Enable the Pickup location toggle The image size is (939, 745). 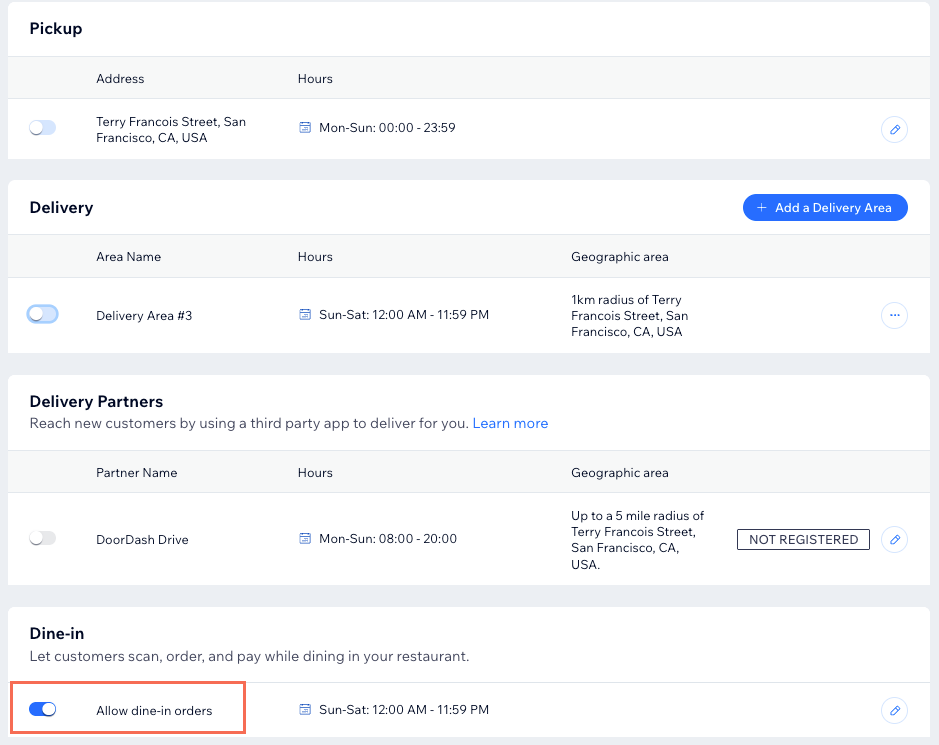pyautogui.click(x=40, y=127)
